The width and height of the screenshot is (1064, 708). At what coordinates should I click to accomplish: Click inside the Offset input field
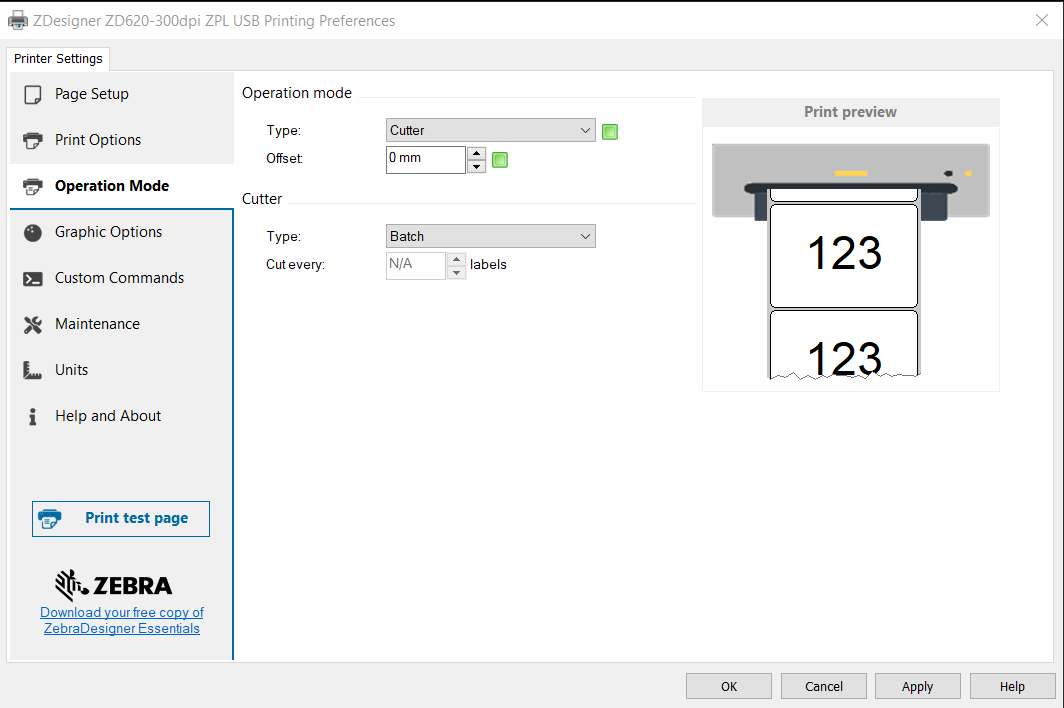425,159
